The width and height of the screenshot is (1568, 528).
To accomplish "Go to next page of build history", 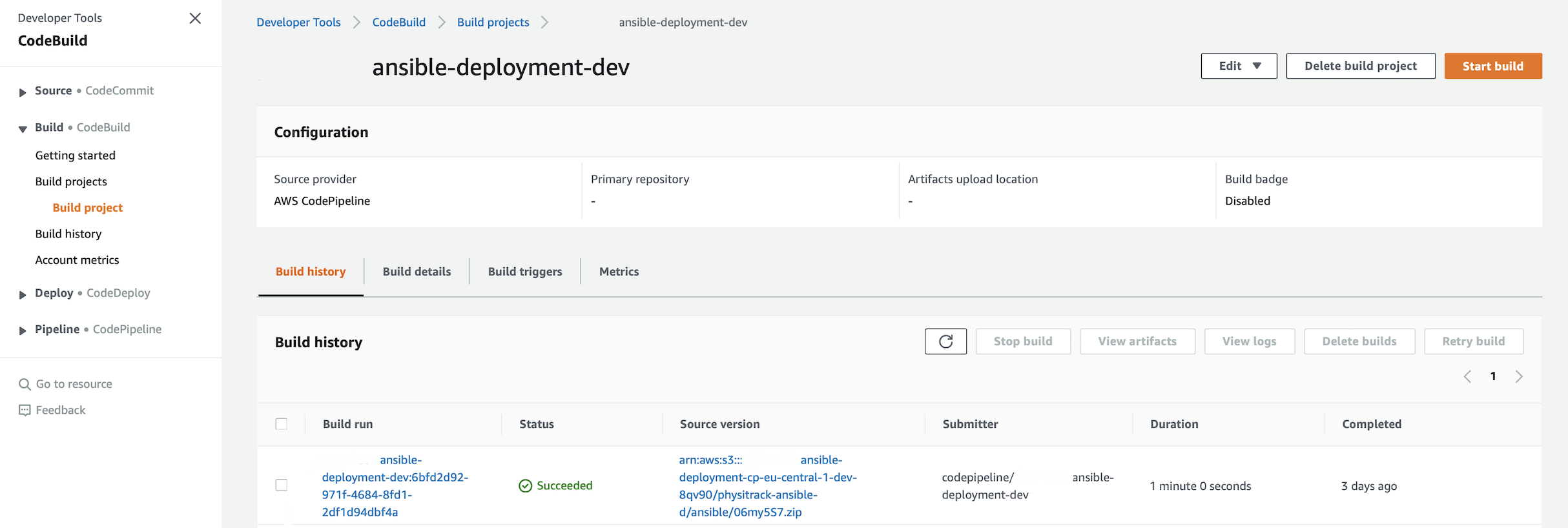I will tap(1519, 376).
